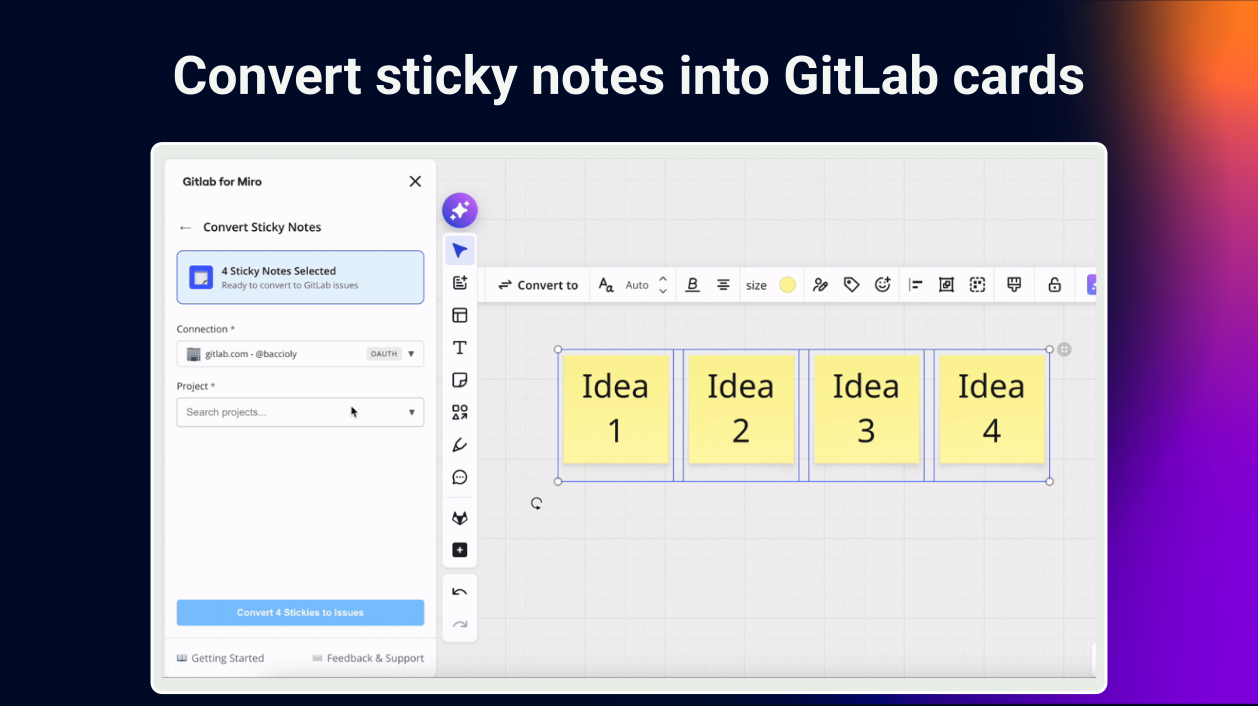Click the Gitlab for Miro panel title
The image size is (1258, 706).
point(222,181)
